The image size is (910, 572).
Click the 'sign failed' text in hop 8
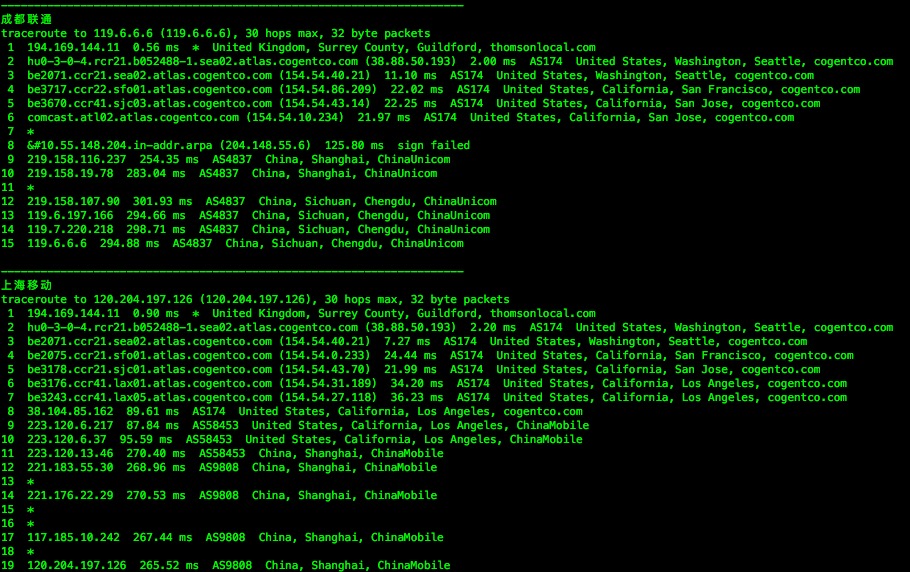(434, 145)
